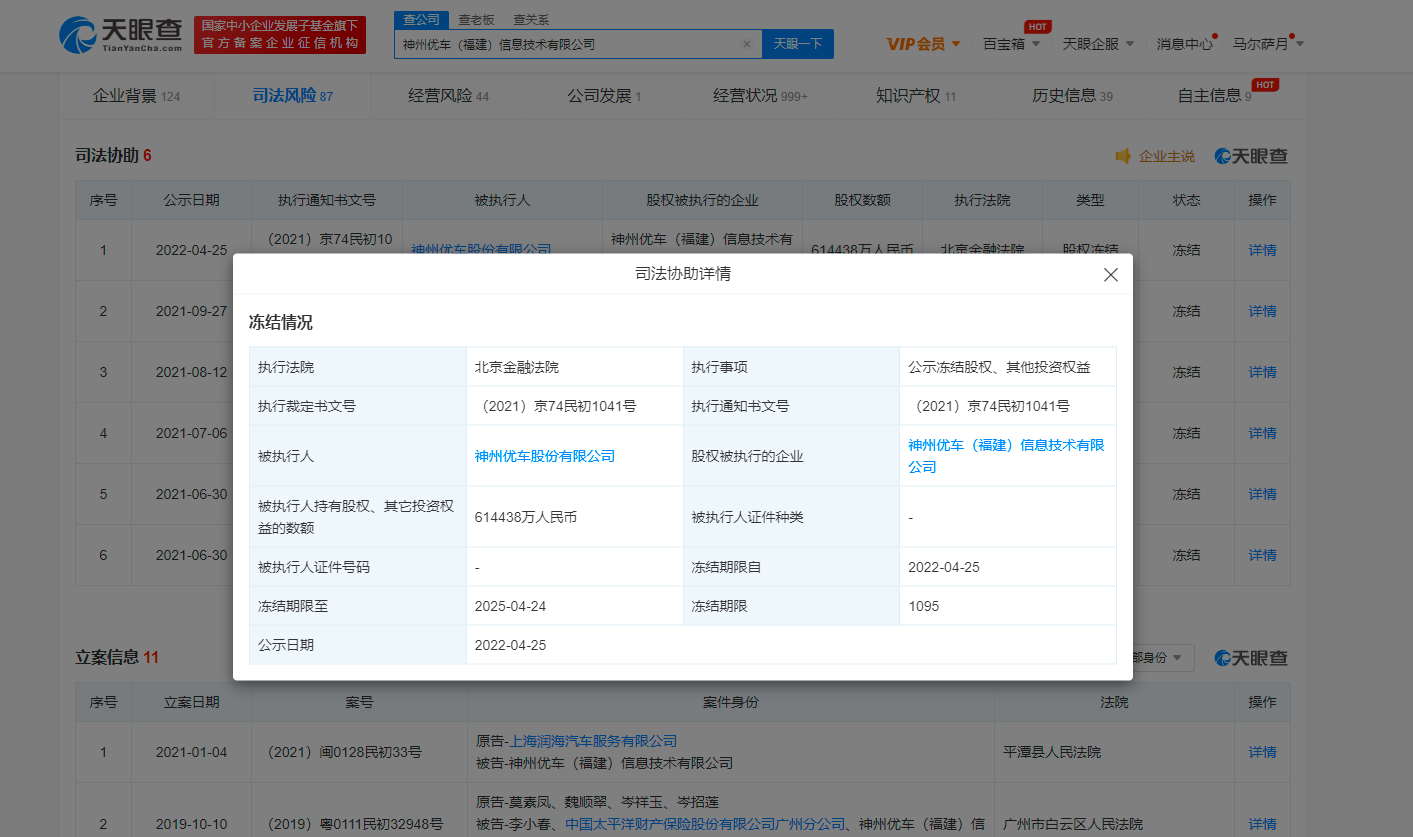
Task: Click the 天眼查 logo in header
Action: point(121,36)
